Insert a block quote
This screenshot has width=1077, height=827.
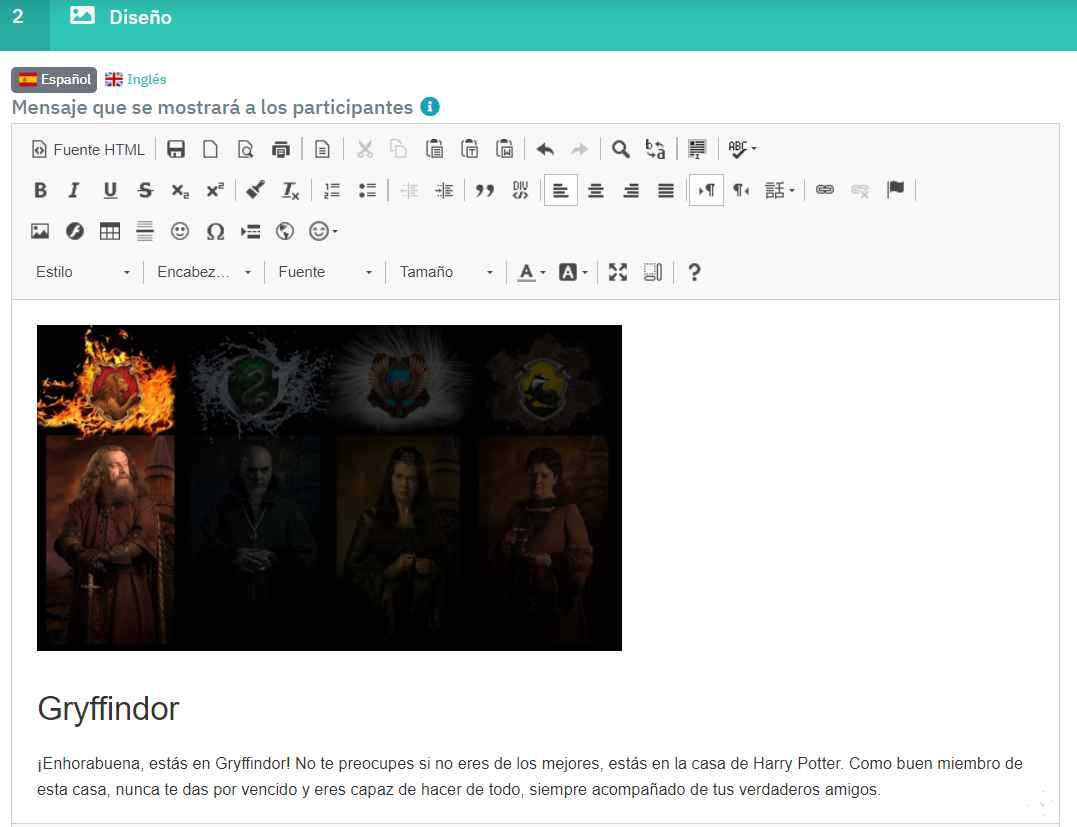(485, 190)
